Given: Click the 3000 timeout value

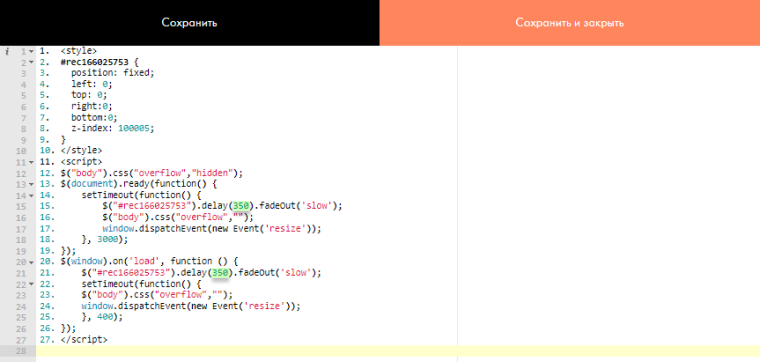Looking at the screenshot, I should click(107, 239).
